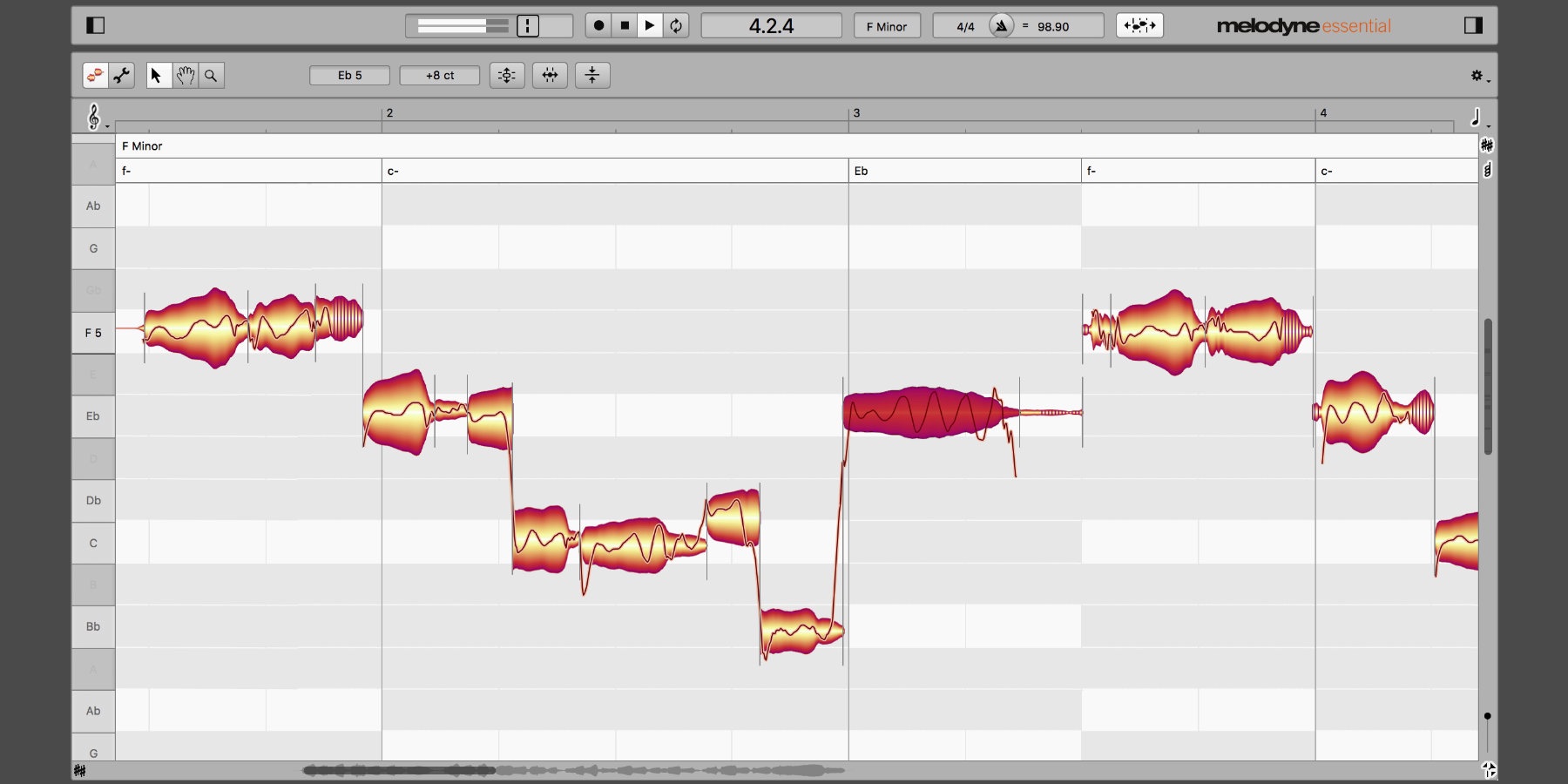The image size is (1568, 784).
Task: Toggle the right side panel
Action: click(x=1473, y=26)
